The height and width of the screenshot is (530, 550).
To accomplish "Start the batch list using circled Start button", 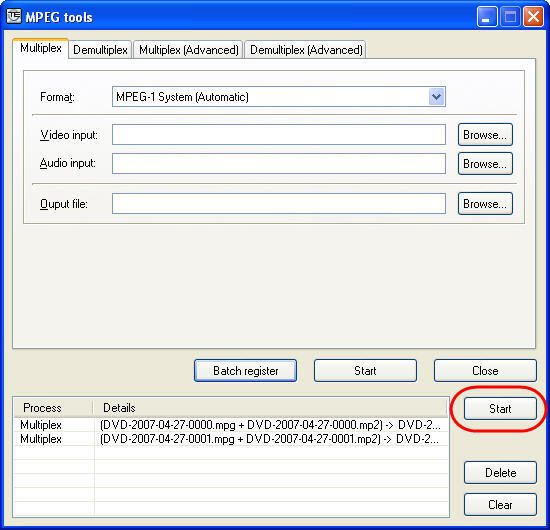I will click(500, 409).
